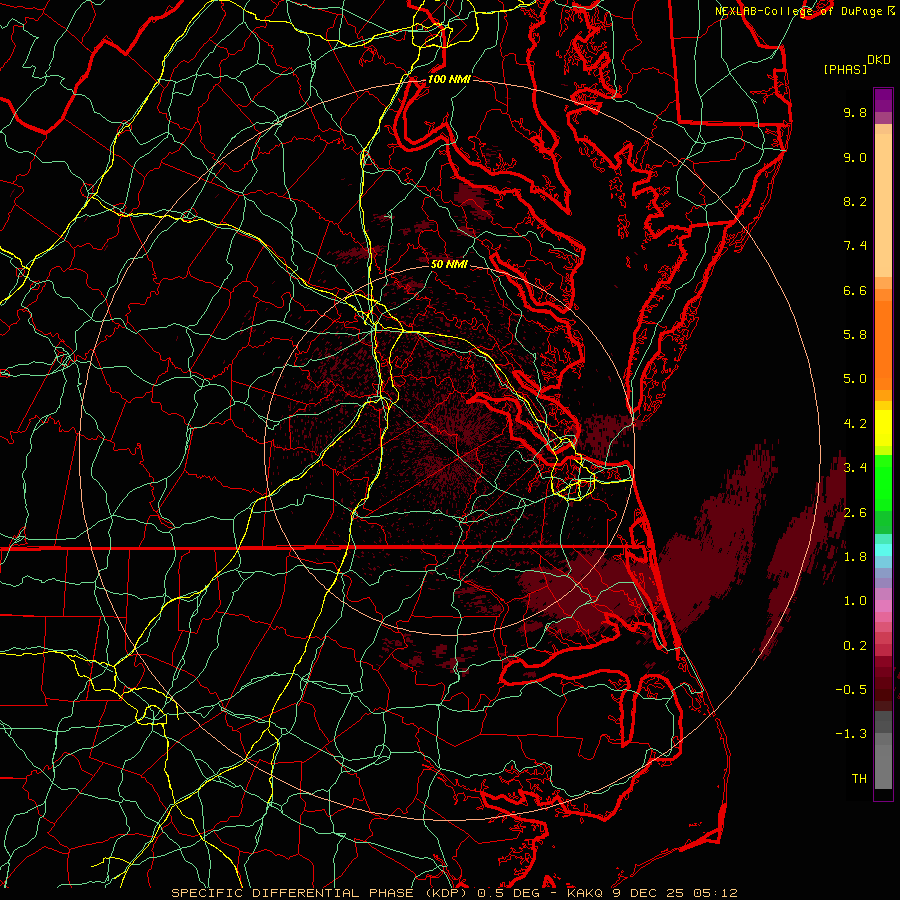Click the "[PHAS]" legend unit label
The height and width of the screenshot is (900, 900).
845,70
